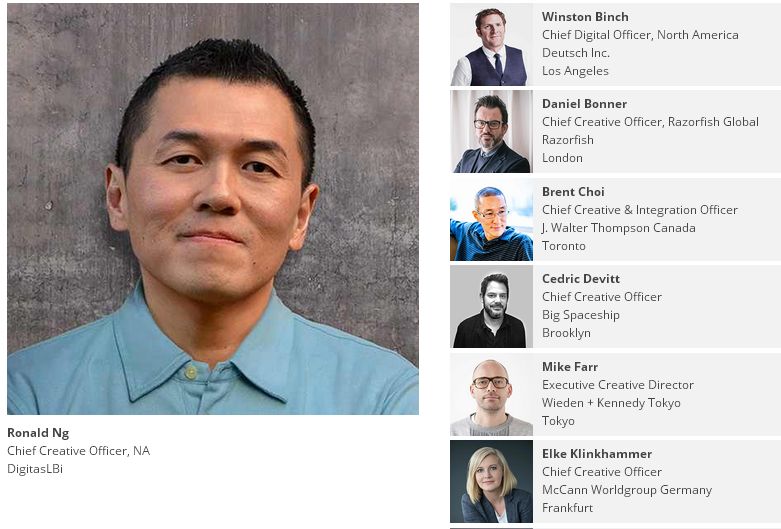Click the Cedric Devitt name link
The width and height of the screenshot is (781, 529).
coord(581,278)
